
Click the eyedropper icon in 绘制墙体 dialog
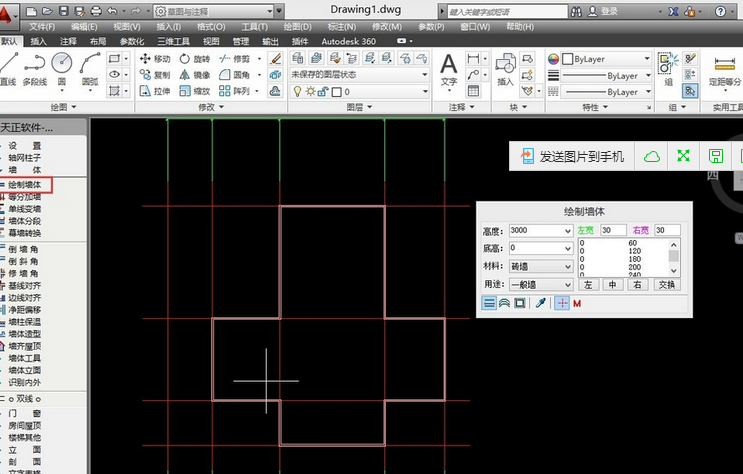pos(541,303)
